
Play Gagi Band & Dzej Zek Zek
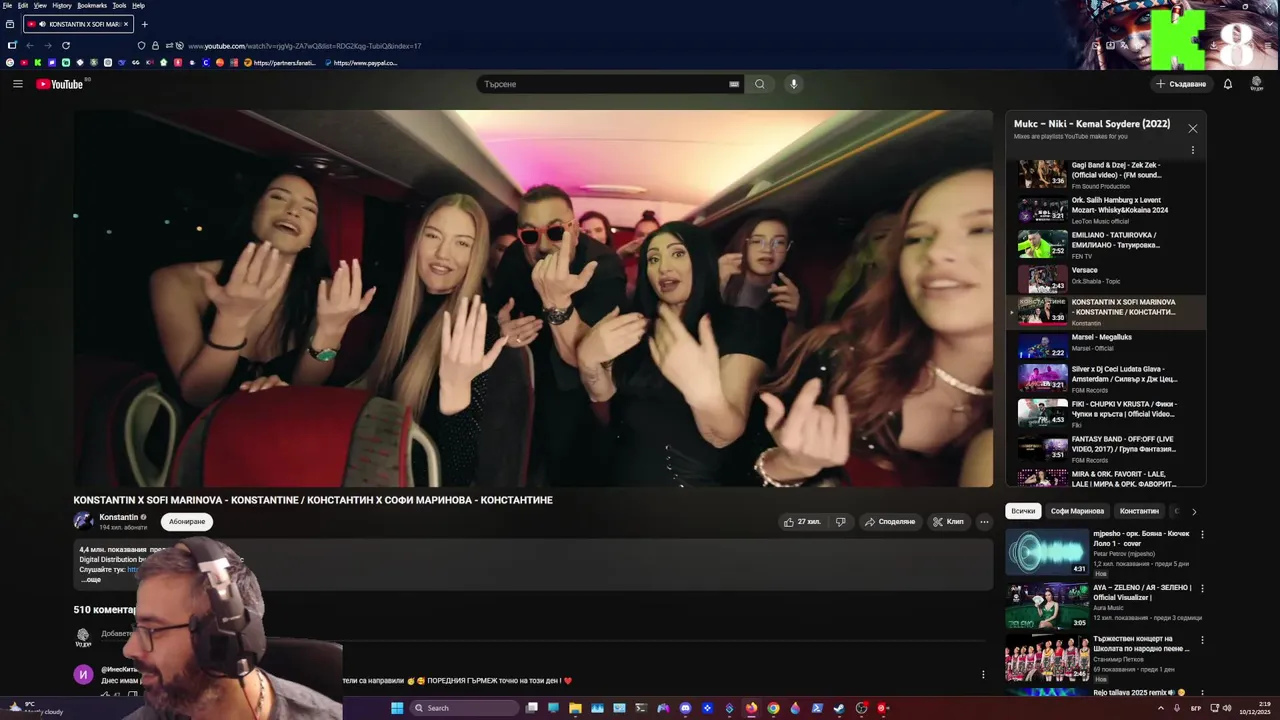1106,175
